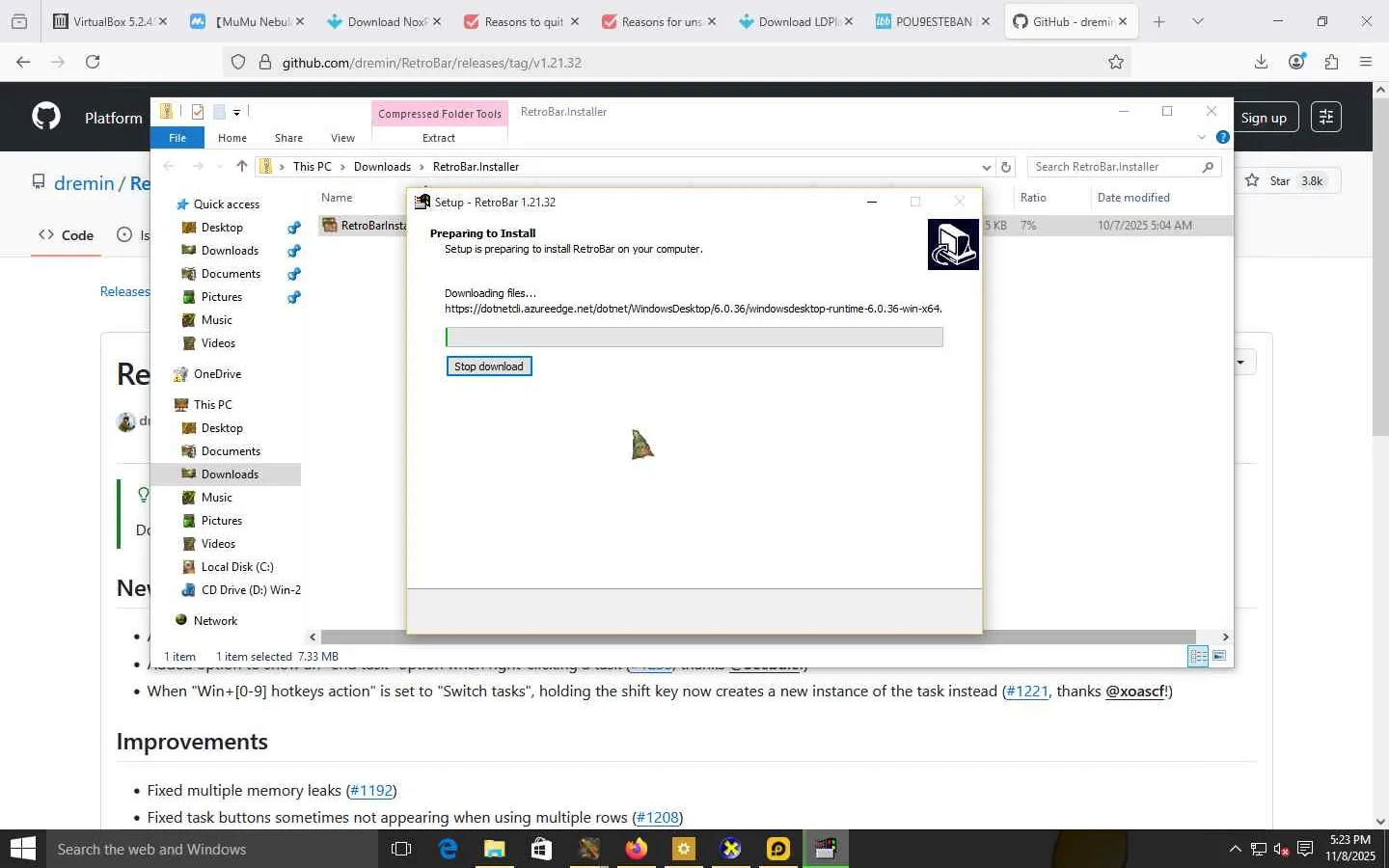Open Microsoft Store from the taskbar
The image size is (1389, 868).
pos(541,849)
